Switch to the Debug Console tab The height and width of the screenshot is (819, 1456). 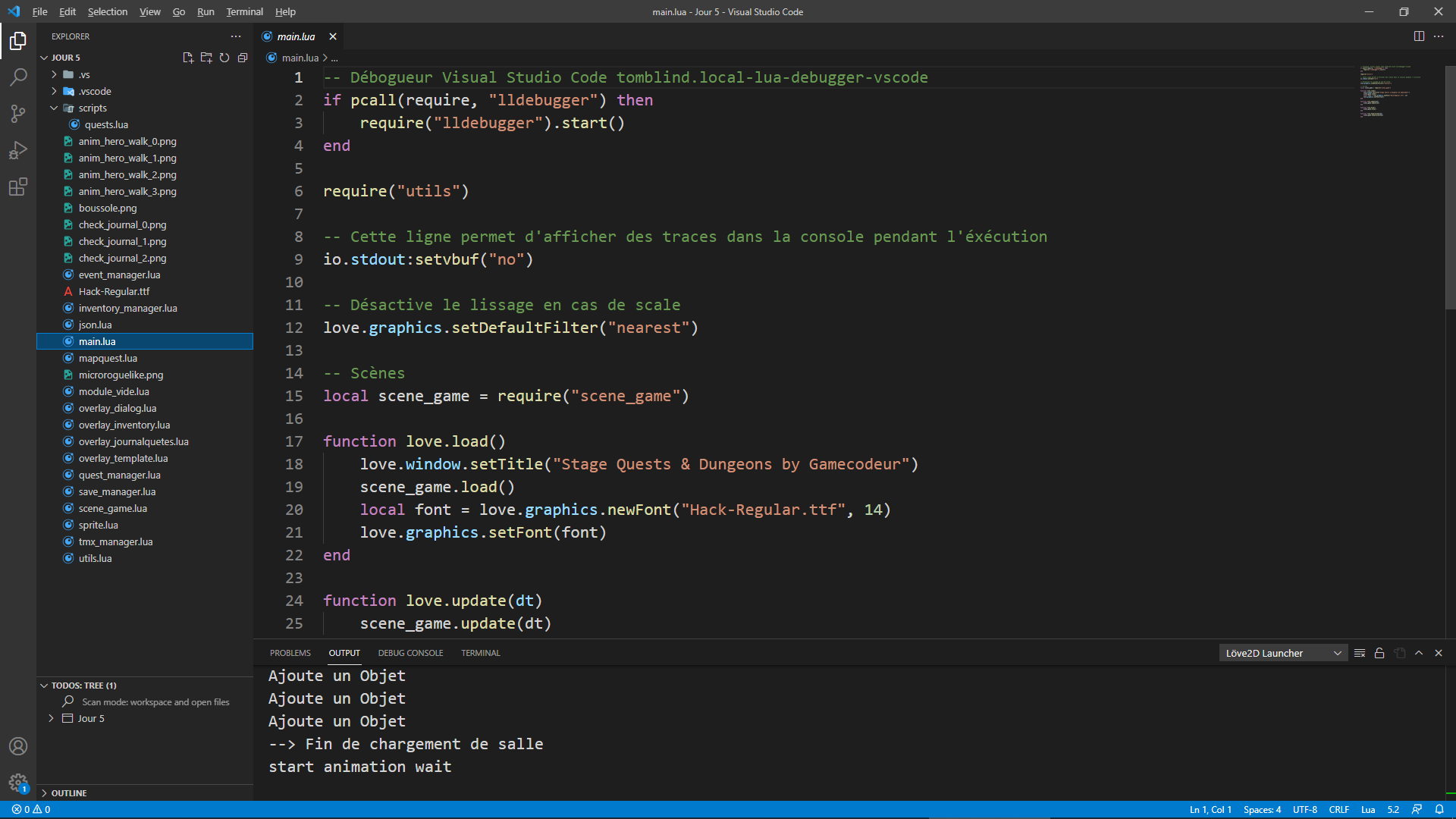pos(410,653)
